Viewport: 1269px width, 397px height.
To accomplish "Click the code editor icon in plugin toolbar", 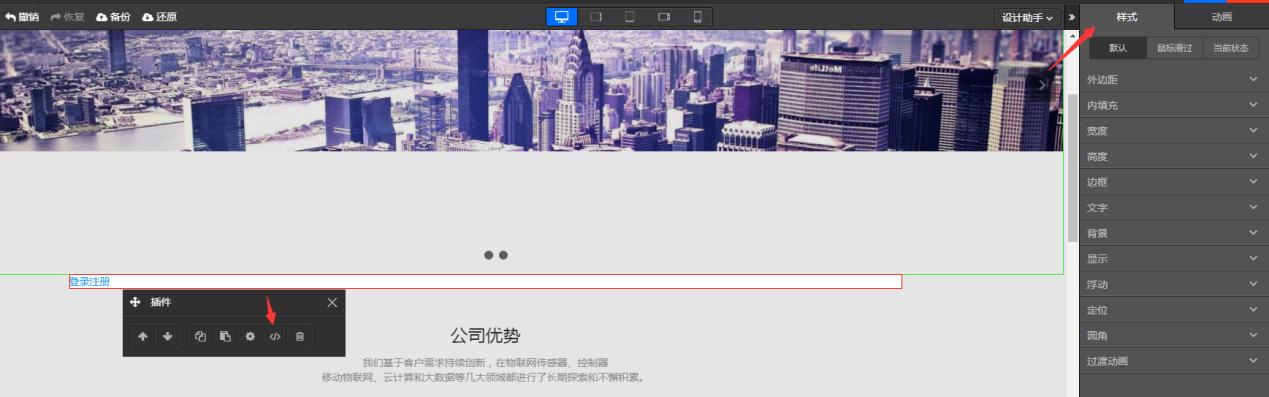I will click(275, 337).
